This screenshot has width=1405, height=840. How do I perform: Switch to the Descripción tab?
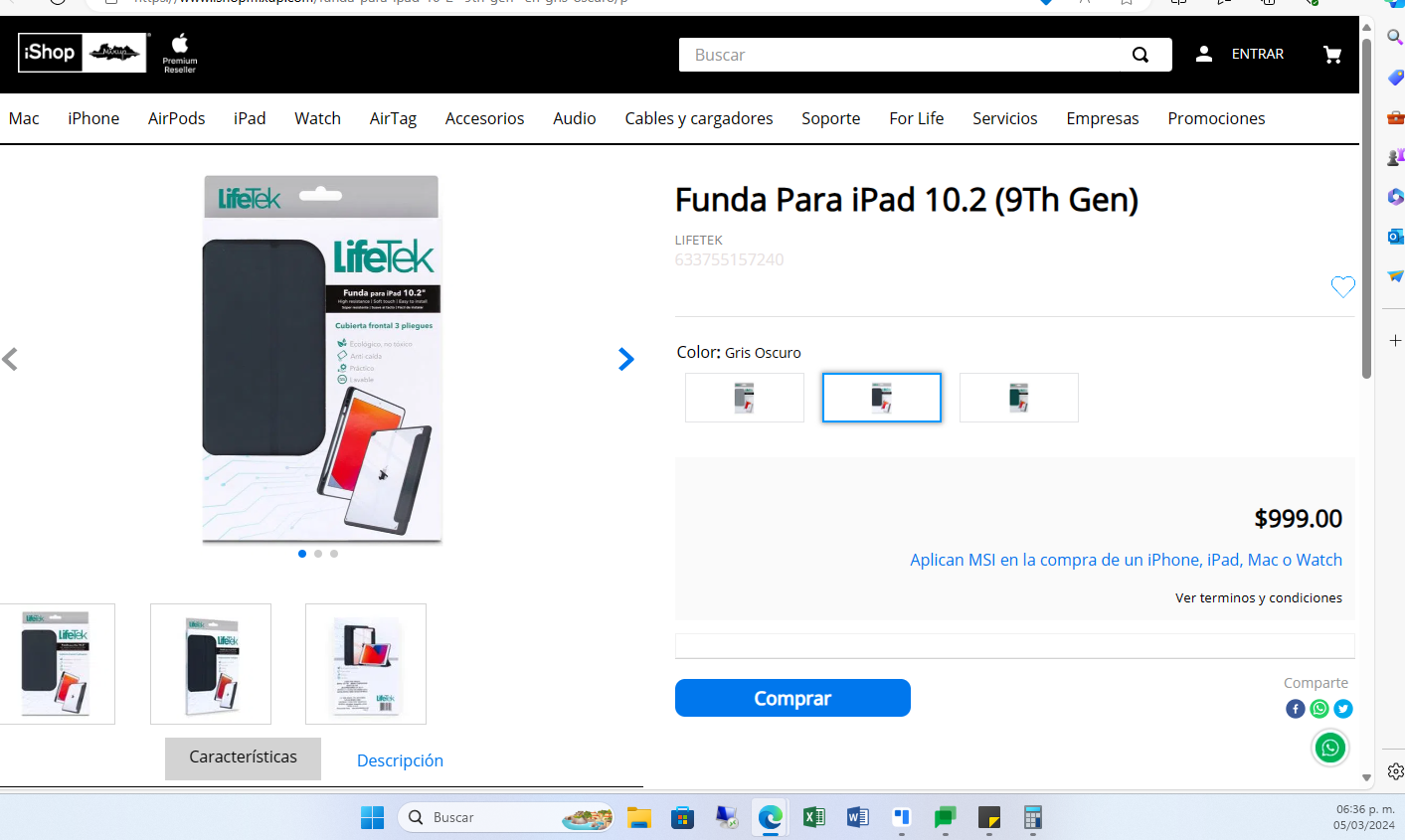coord(400,760)
